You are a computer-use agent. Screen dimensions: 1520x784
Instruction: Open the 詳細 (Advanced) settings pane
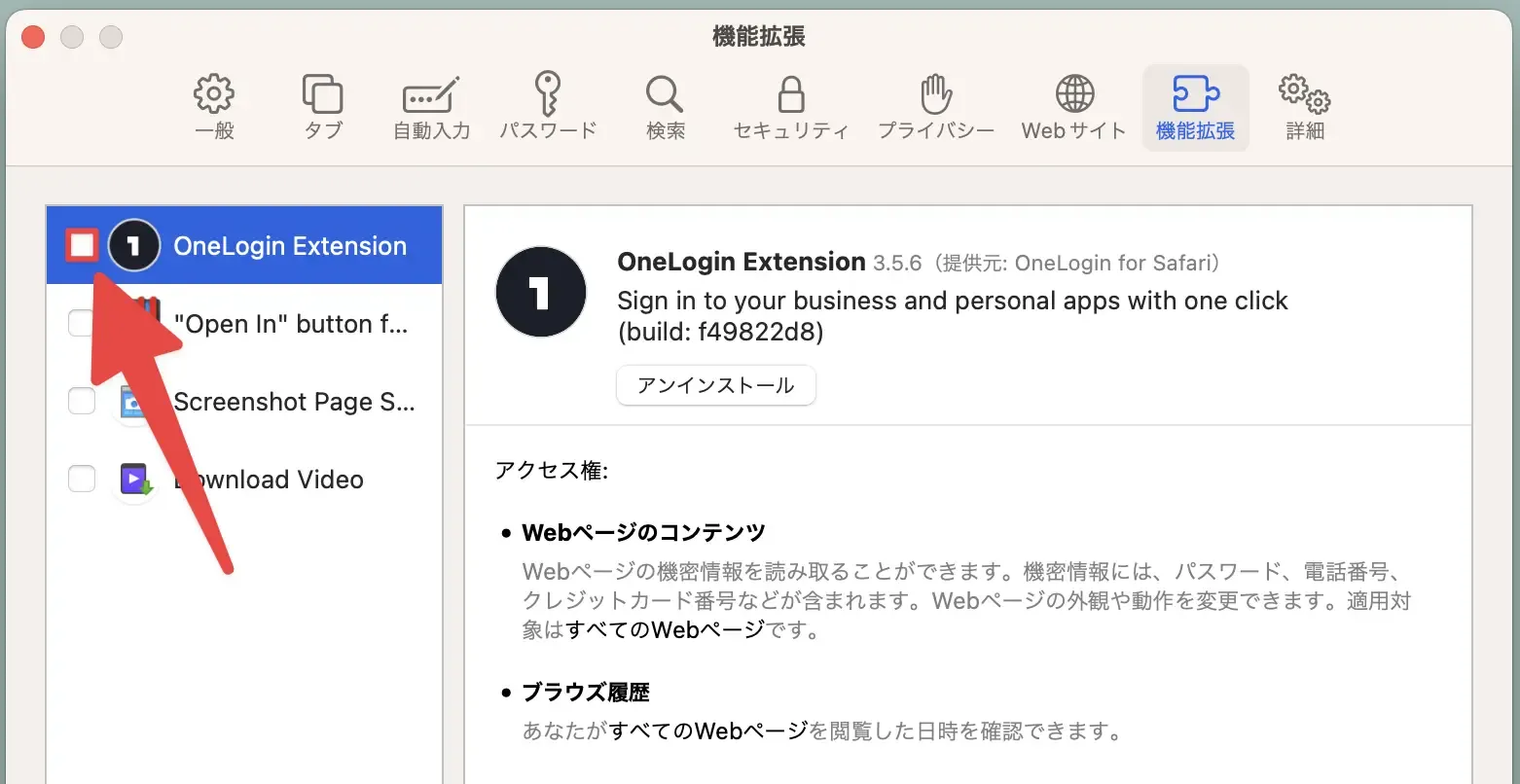[x=1304, y=107]
